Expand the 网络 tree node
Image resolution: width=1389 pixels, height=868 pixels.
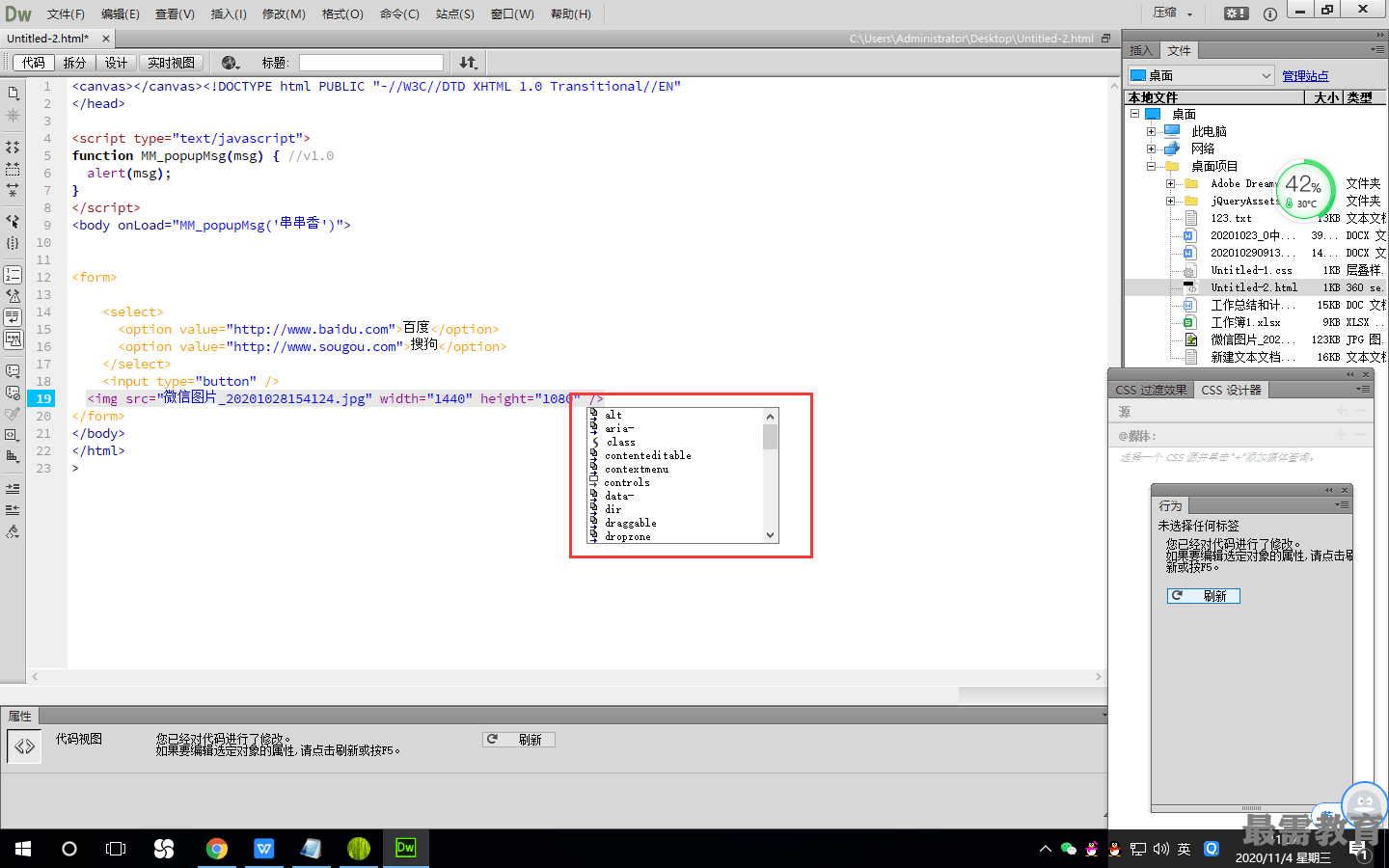[x=1151, y=149]
